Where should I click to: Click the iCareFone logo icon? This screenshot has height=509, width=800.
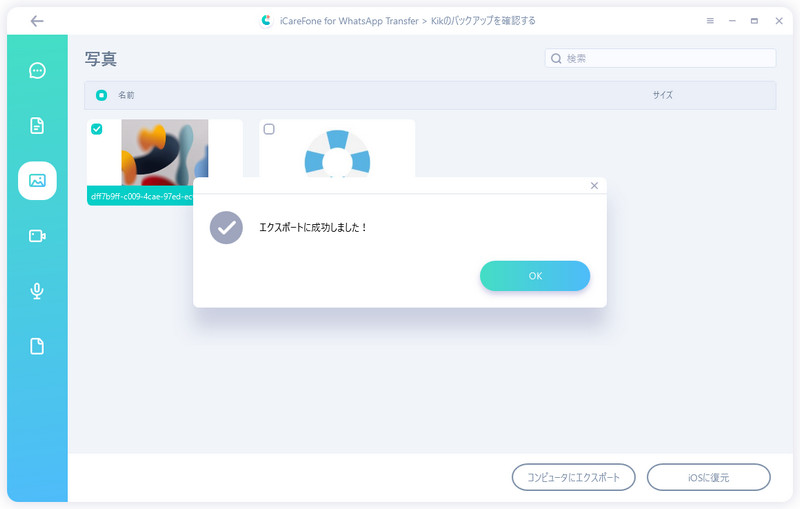[x=266, y=20]
